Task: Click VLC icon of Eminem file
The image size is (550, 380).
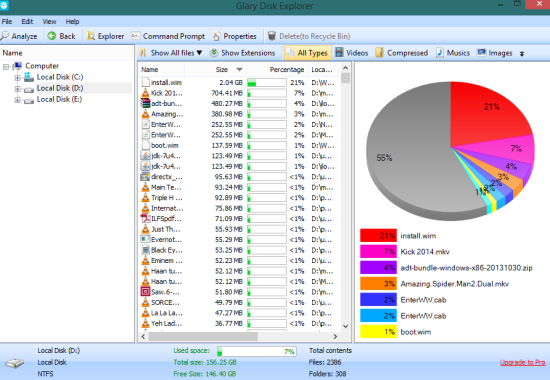Action: [145, 260]
